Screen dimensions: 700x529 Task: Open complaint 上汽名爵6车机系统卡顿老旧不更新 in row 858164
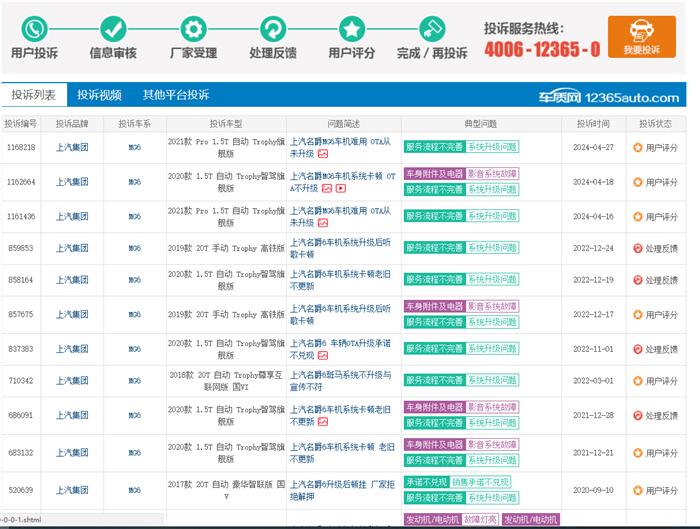tap(341, 280)
